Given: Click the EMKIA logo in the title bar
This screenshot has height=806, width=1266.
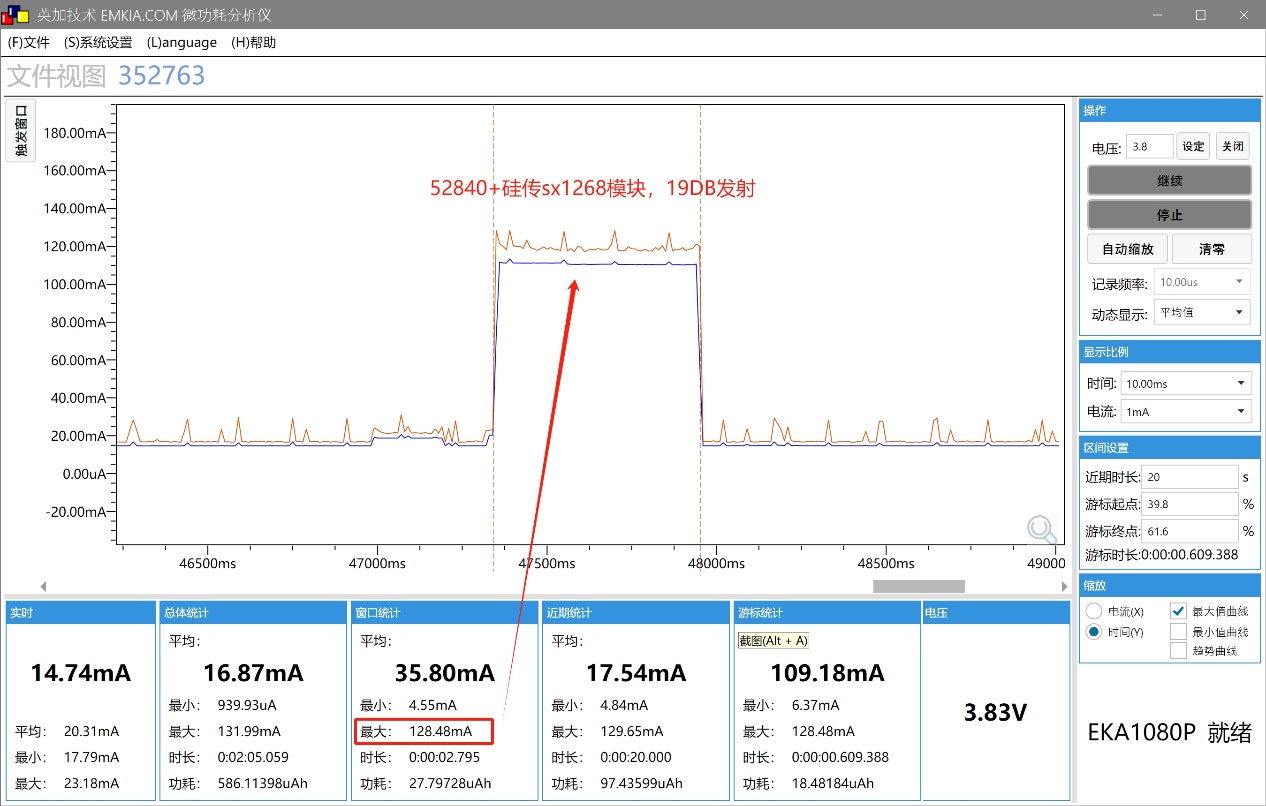Looking at the screenshot, I should 14,14.
